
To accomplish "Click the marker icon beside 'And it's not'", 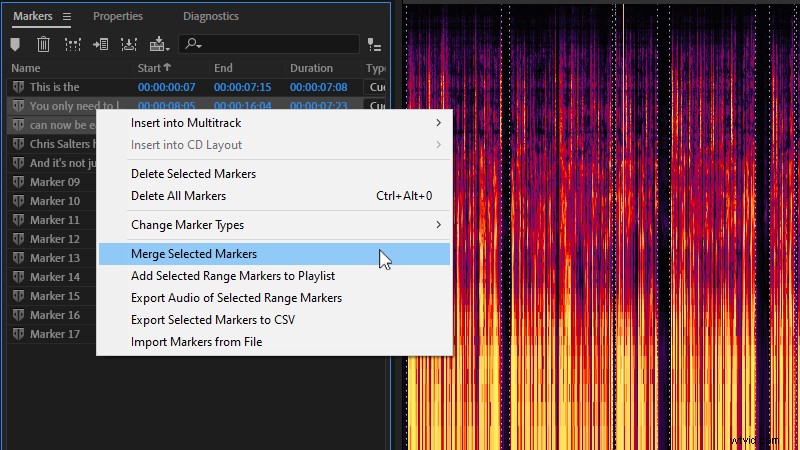I will point(18,163).
